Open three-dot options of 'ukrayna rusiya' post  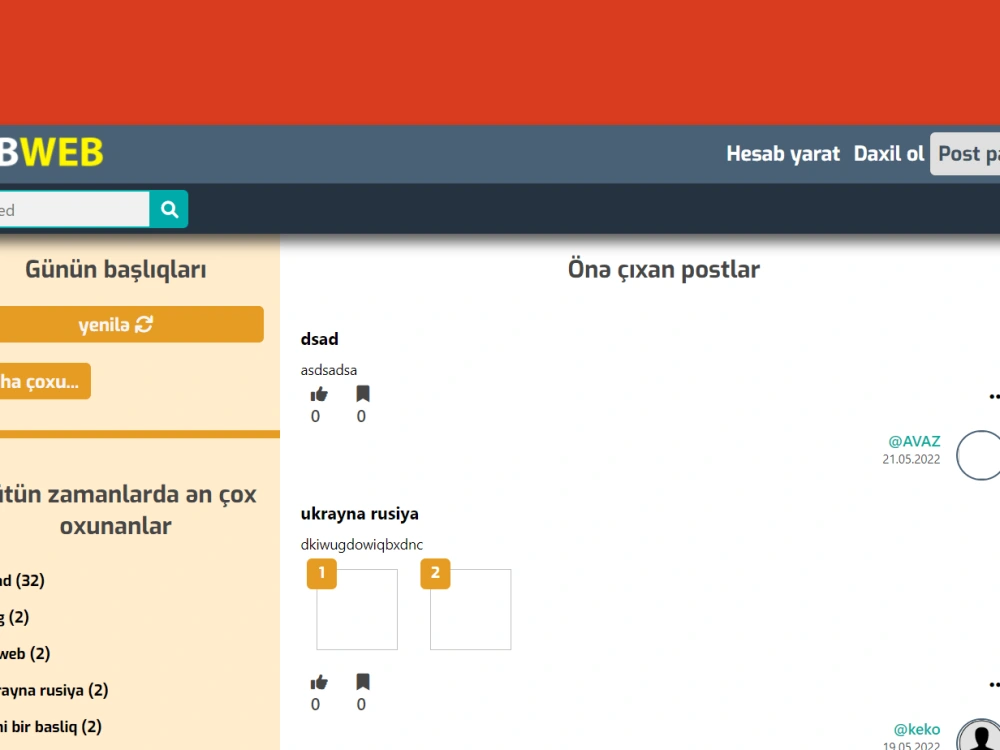point(994,685)
